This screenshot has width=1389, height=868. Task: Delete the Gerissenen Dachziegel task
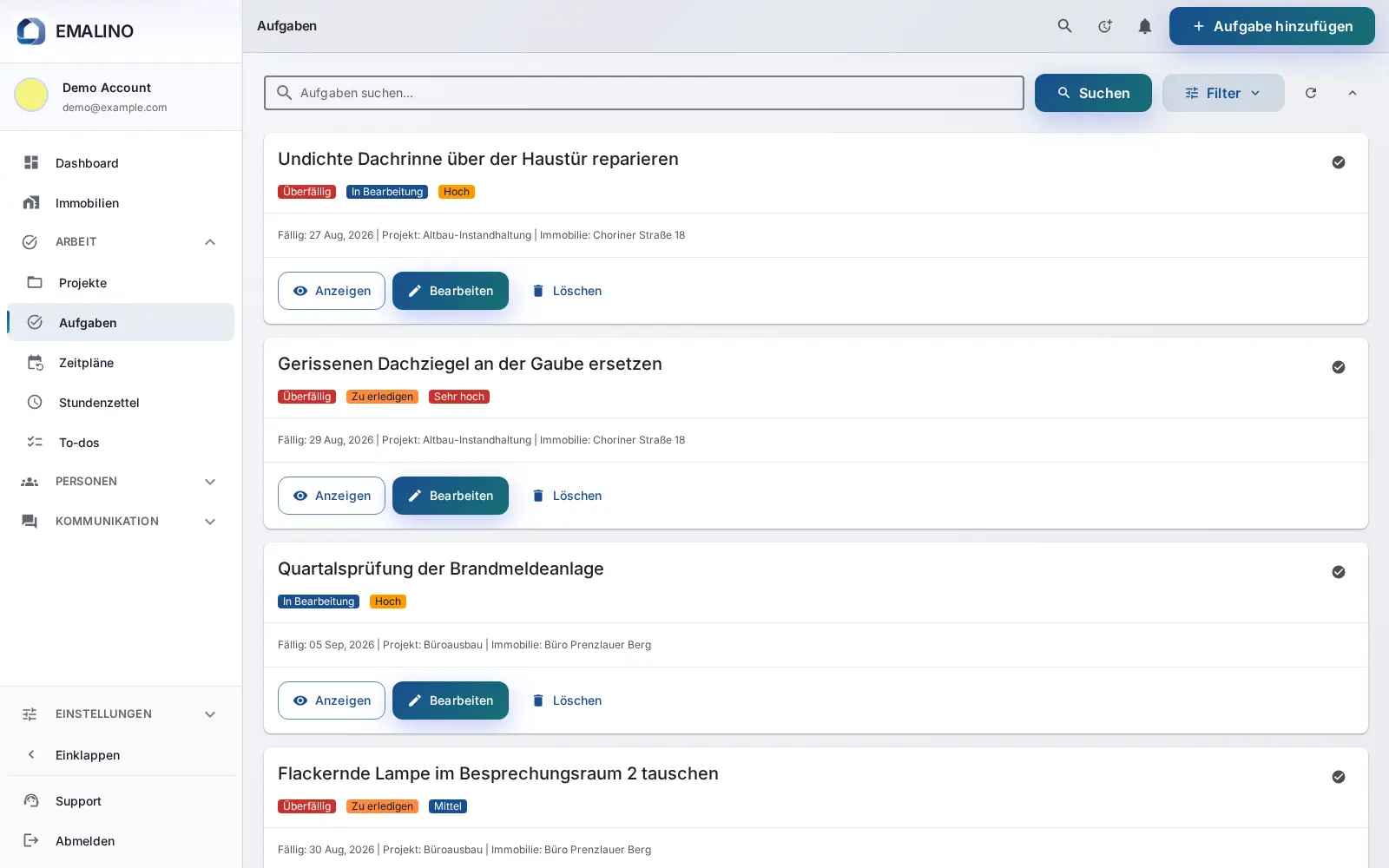566,496
